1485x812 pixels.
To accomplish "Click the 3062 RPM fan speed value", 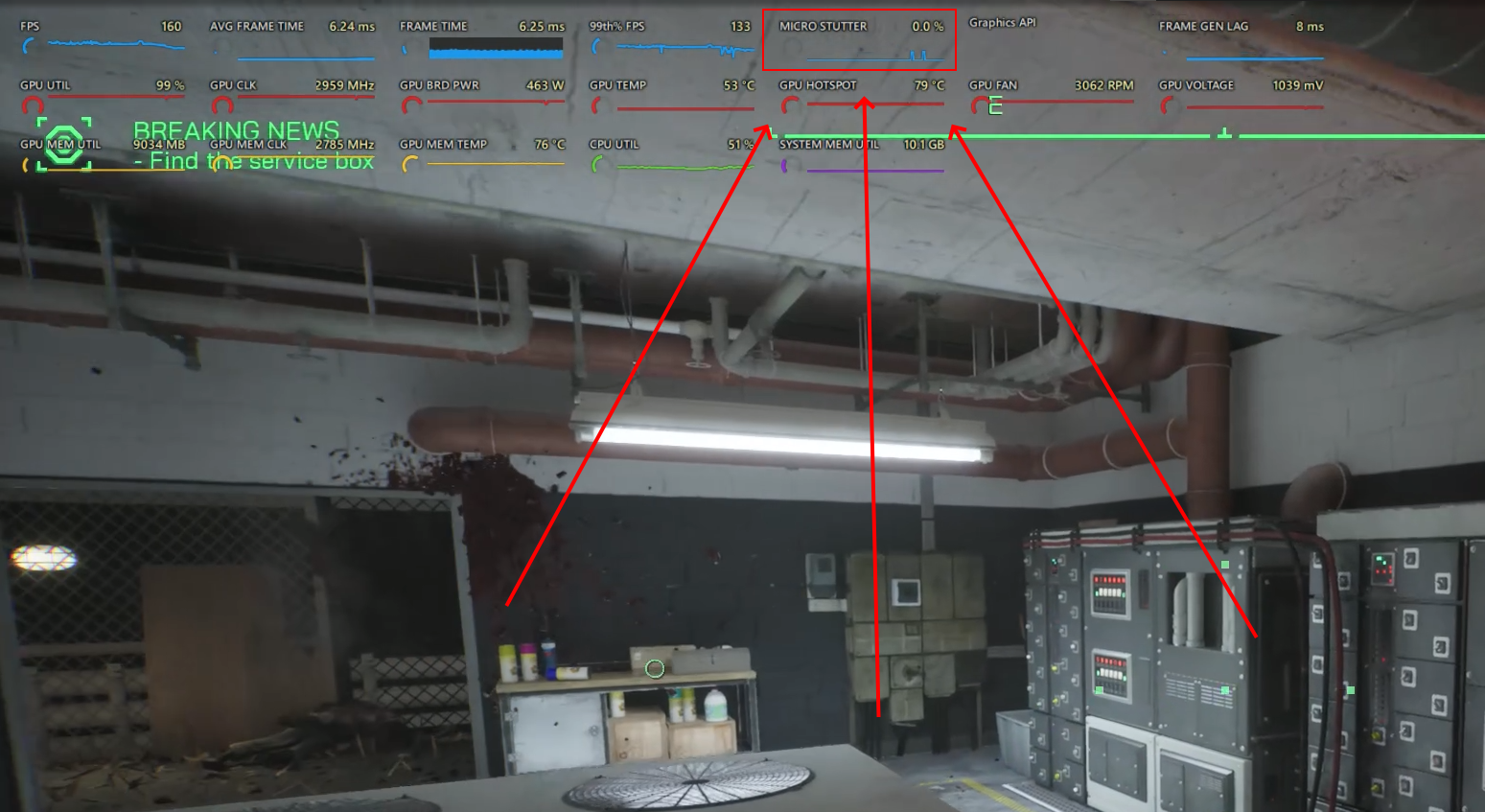I will coord(1103,85).
